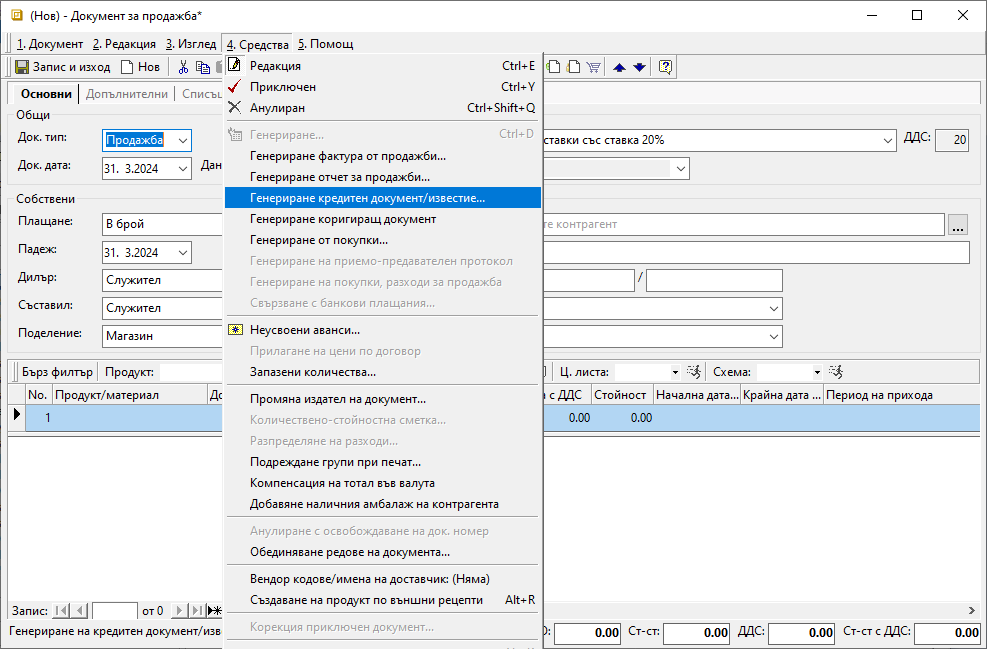987x649 pixels.
Task: Toggle the Приключен checked menu item
Action: [283, 87]
